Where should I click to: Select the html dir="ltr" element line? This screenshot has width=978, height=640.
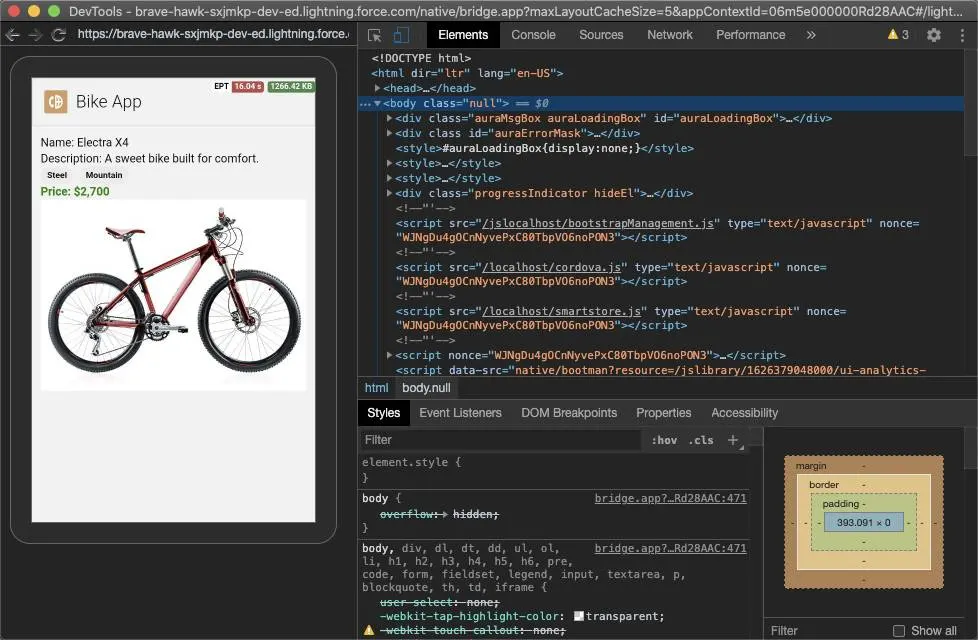point(467,73)
